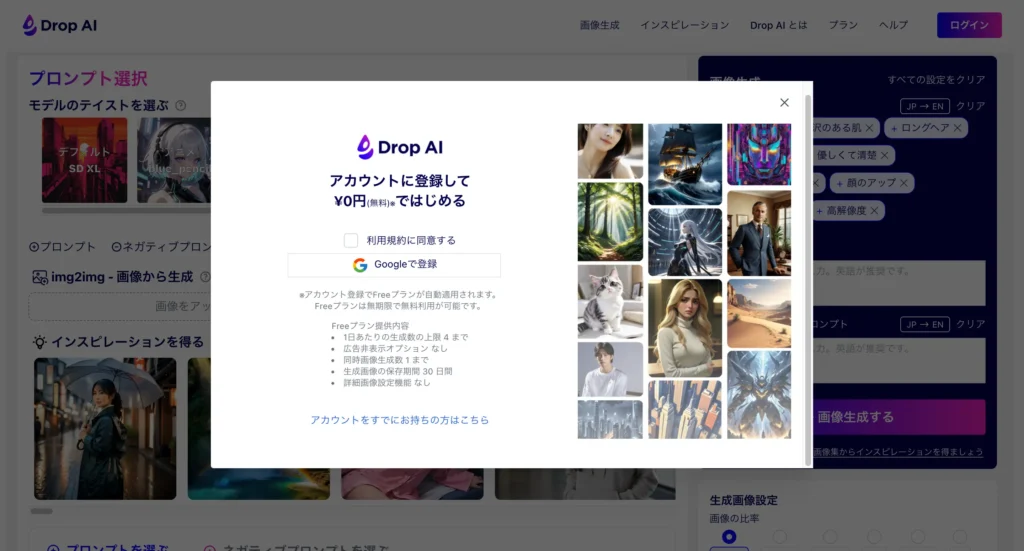The height and width of the screenshot is (551, 1024).
Task: Select the デフォルト SD XL model thumbnail
Action: tap(85, 160)
